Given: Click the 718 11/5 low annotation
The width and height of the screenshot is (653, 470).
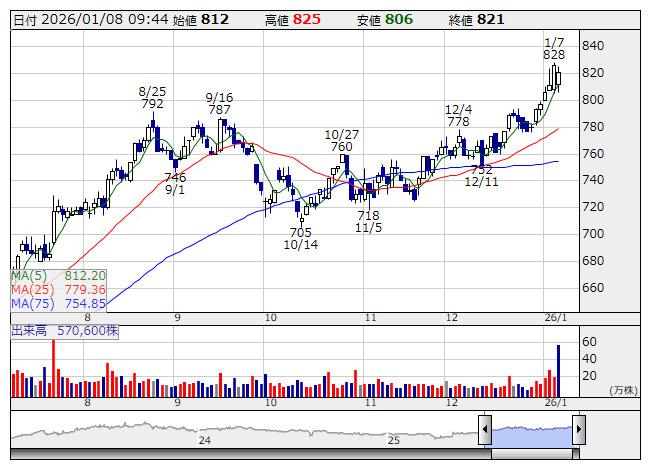Looking at the screenshot, I should click(369, 221).
